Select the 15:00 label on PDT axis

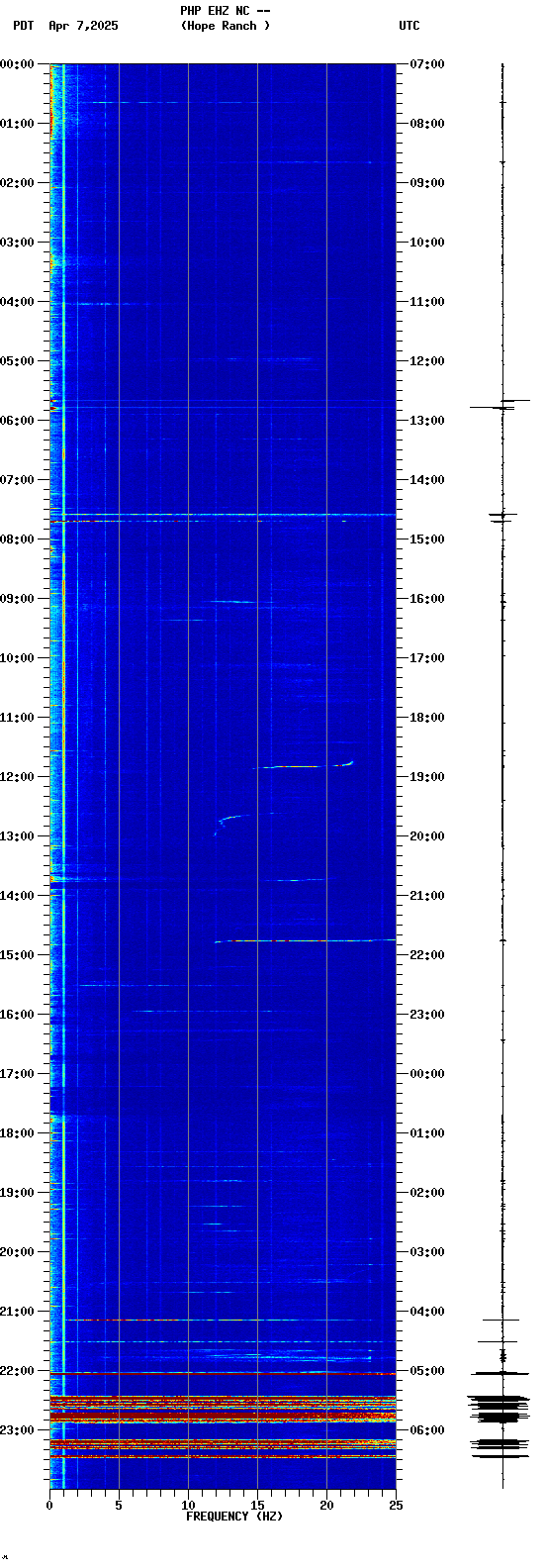(17, 955)
